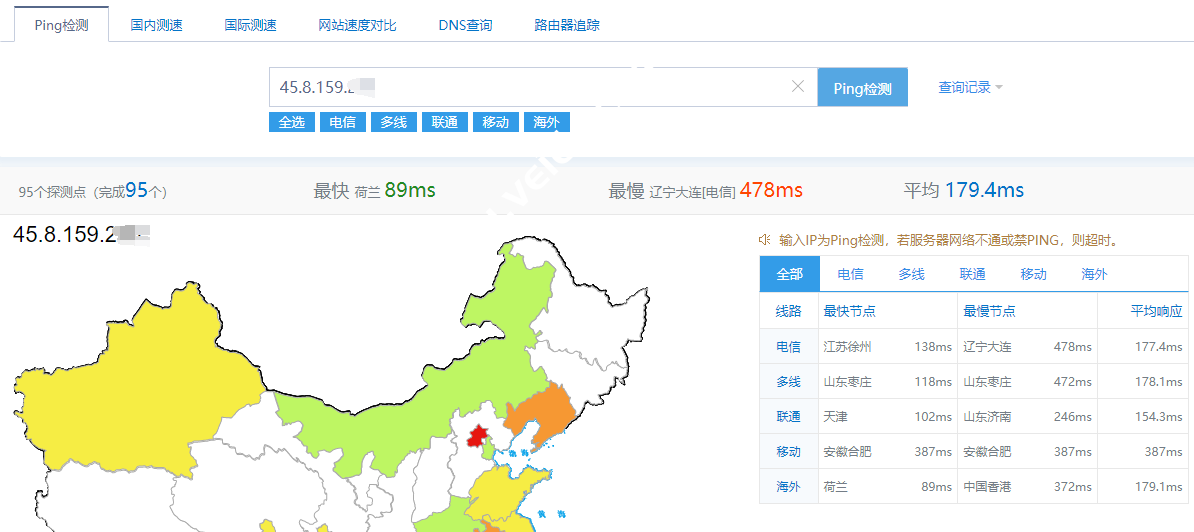The height and width of the screenshot is (532, 1194).
Task: Toggle the 联通 filter under search box
Action: coord(445,122)
